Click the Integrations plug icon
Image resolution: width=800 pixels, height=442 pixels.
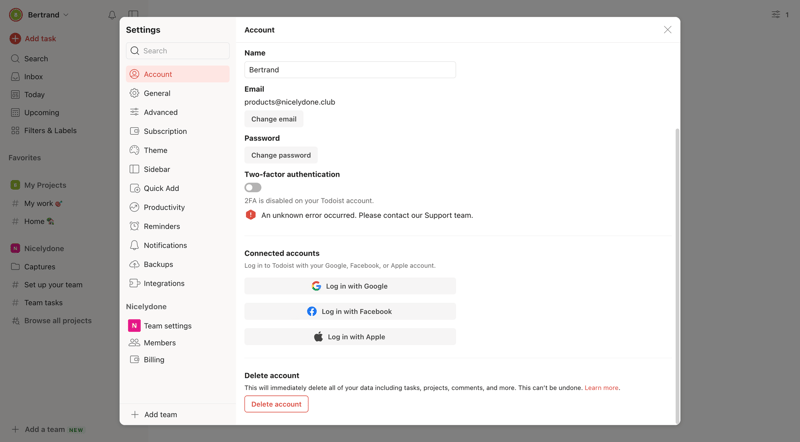[134, 283]
